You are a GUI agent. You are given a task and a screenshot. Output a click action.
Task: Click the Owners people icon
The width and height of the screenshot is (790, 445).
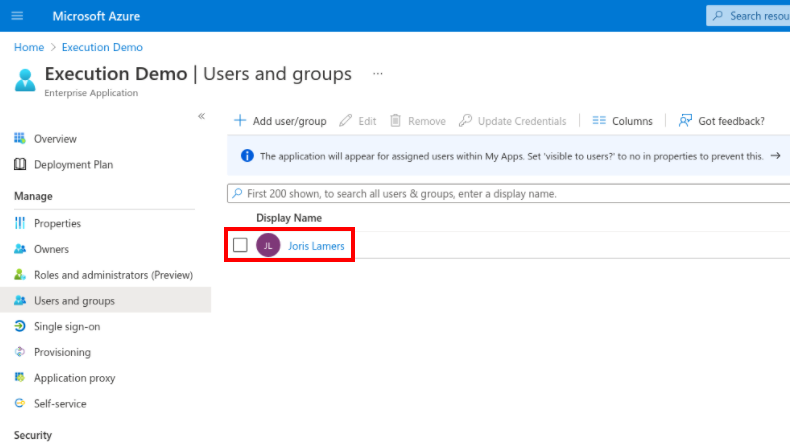coord(20,248)
